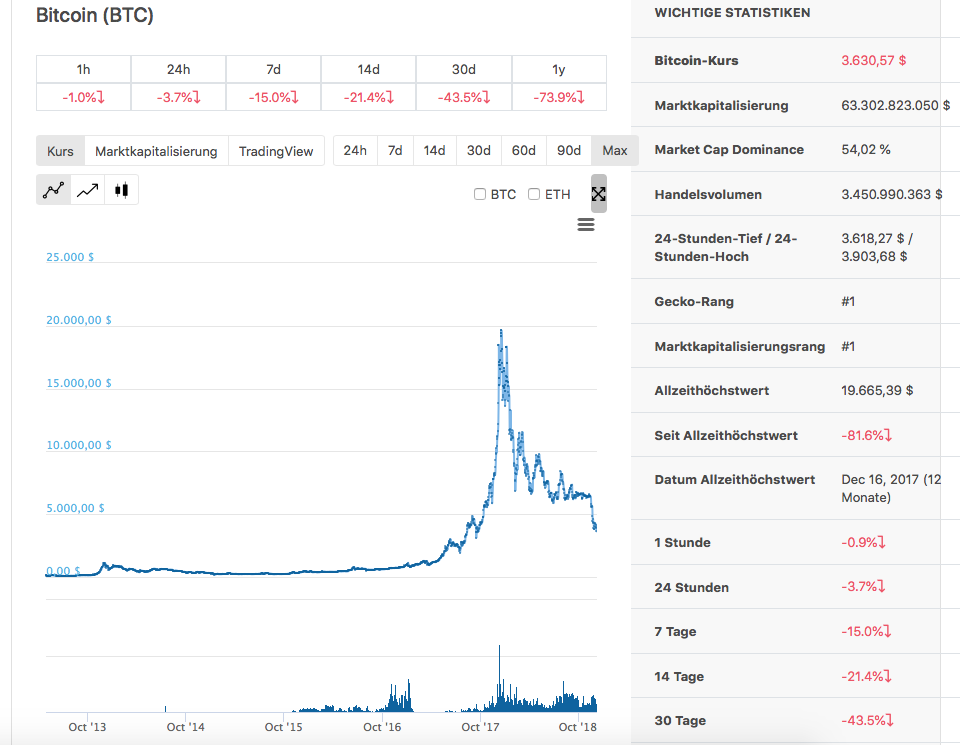Select the Max timeframe button
The width and height of the screenshot is (960, 745).
614,150
